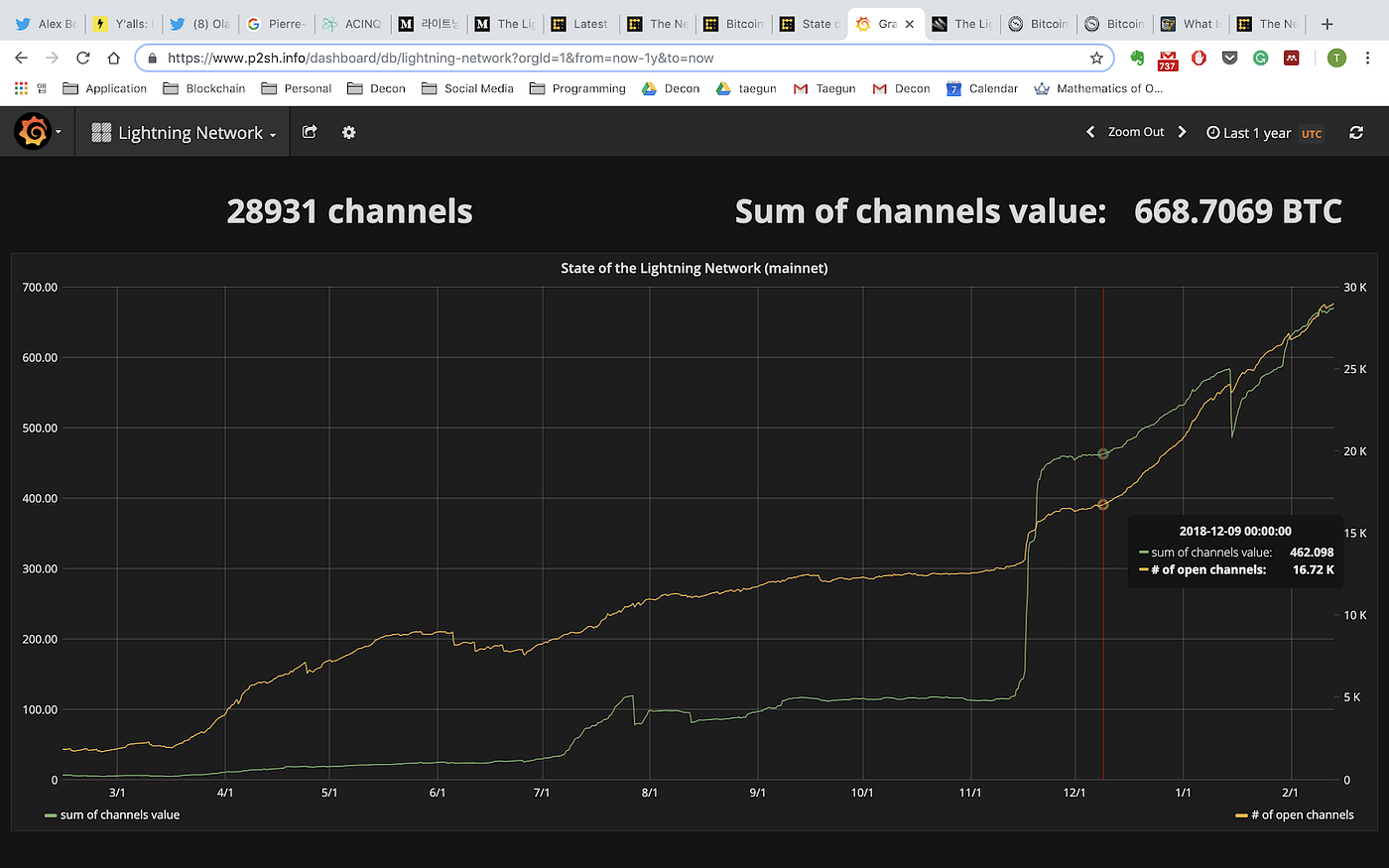Screen dimensions: 1389x868
Task: Open the Programming bookmarks folder
Action: click(577, 88)
